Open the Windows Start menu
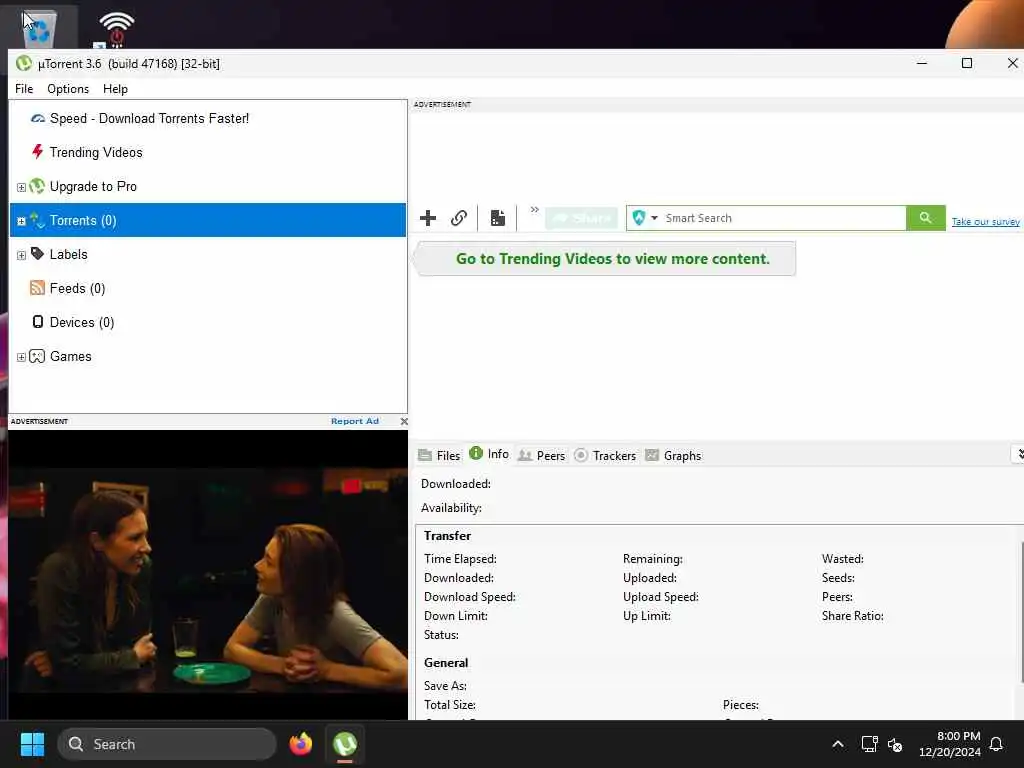The width and height of the screenshot is (1024, 768). 32,744
